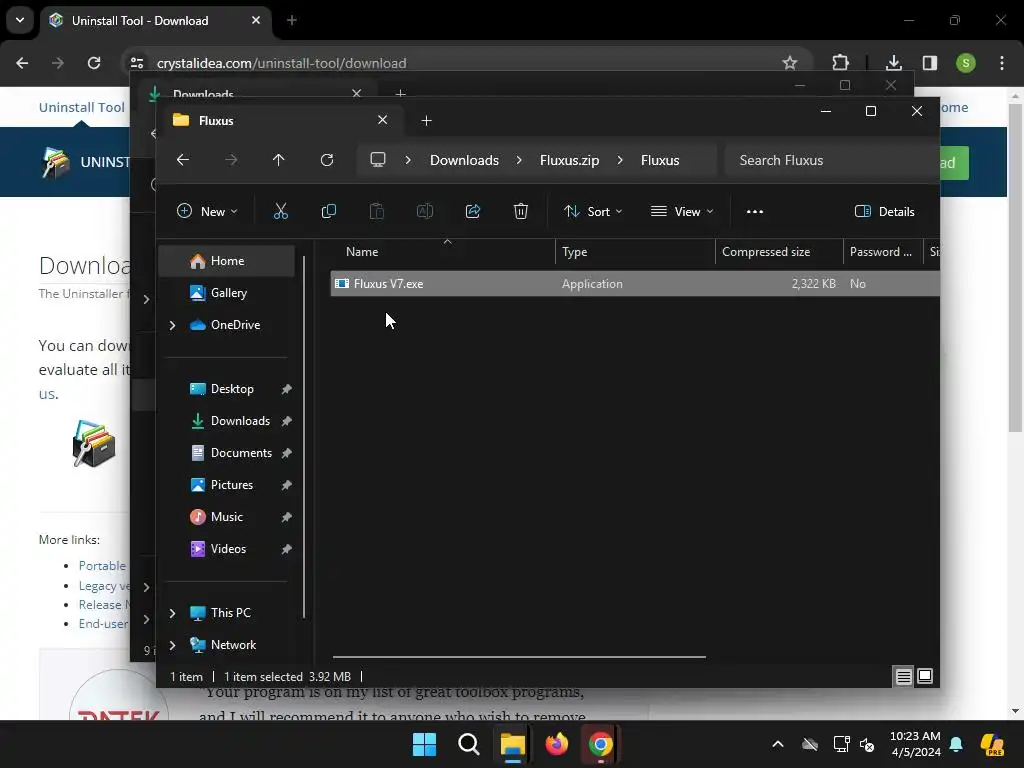Select Home in navigation pane
The height and width of the screenshot is (768, 1024).
click(x=227, y=261)
